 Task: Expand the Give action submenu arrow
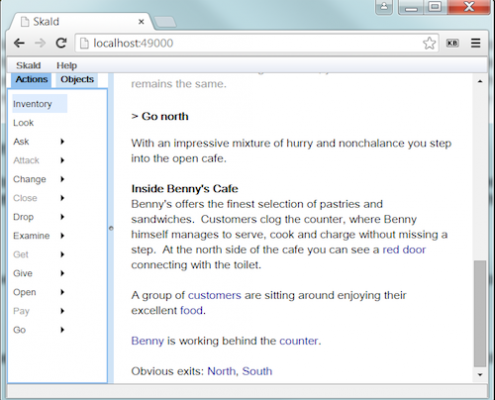tap(62, 273)
